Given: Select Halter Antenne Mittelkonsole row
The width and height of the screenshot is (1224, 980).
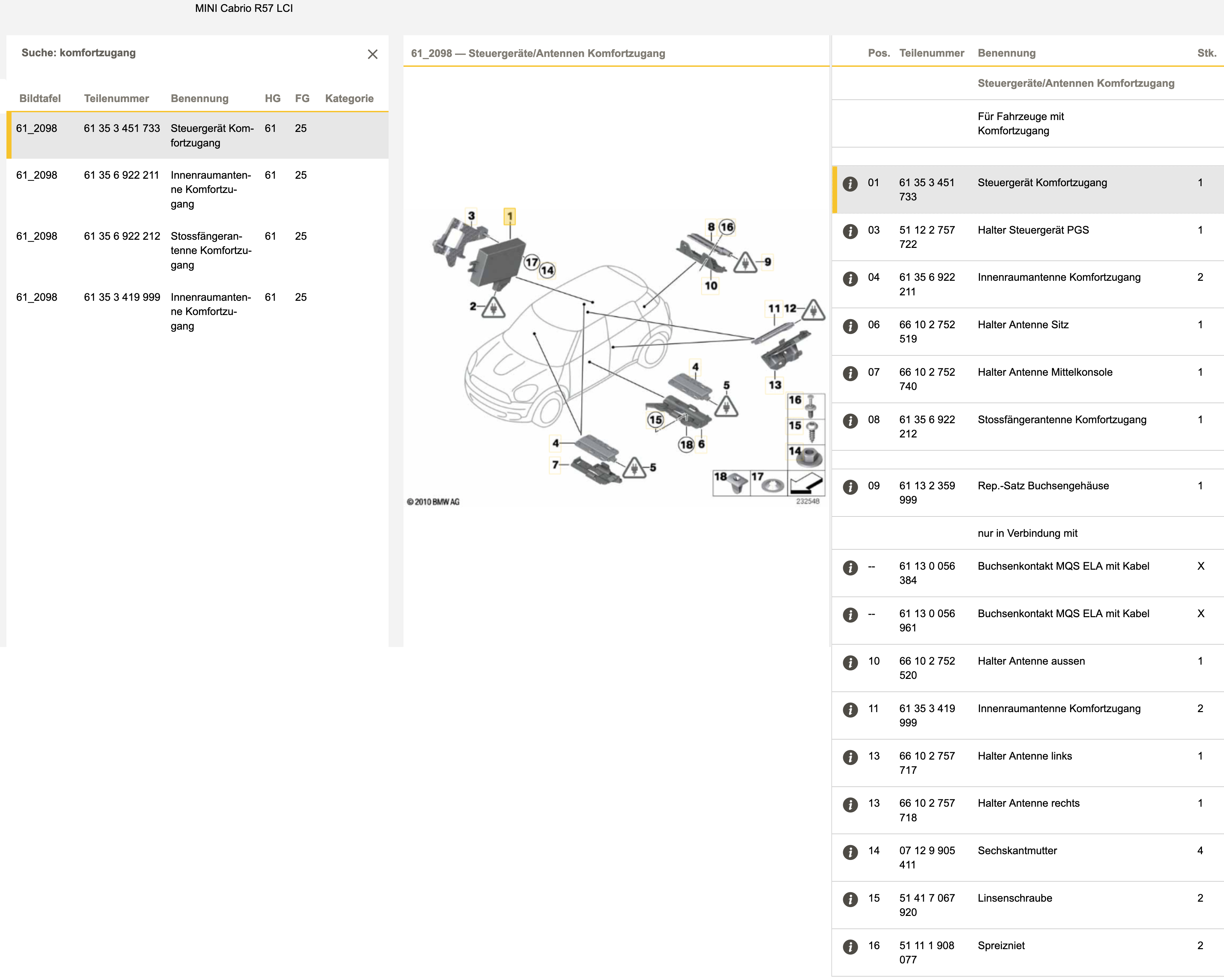Looking at the screenshot, I should pos(1045,372).
